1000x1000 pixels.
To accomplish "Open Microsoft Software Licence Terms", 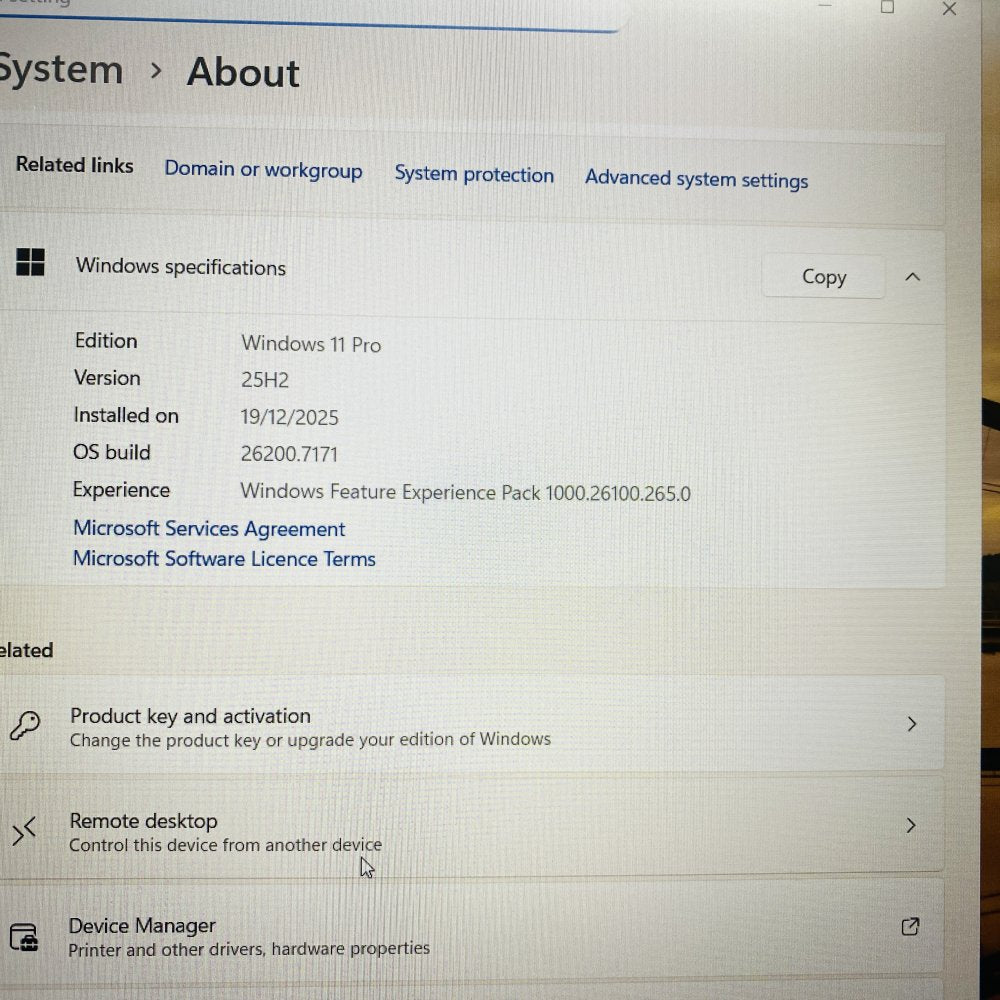I will (223, 559).
